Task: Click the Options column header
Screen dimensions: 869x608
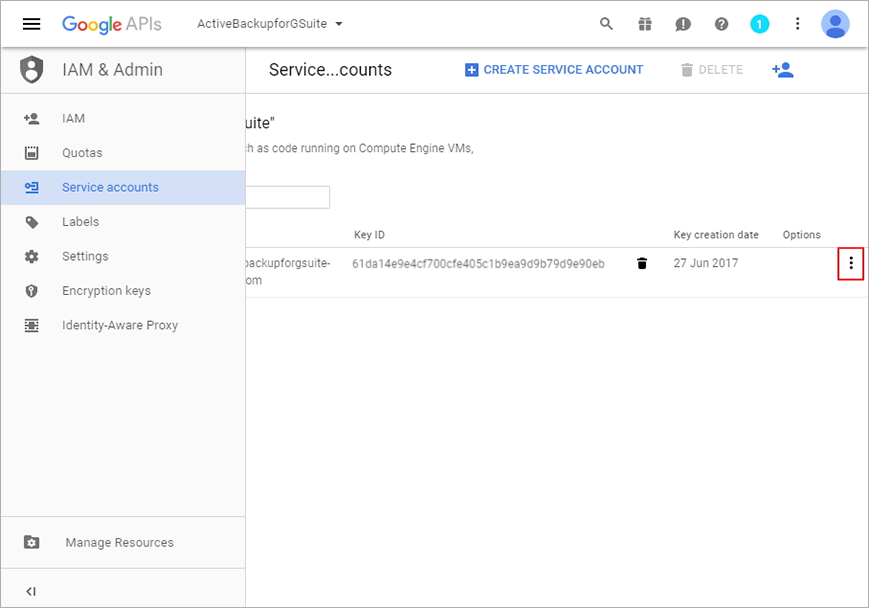Action: click(x=801, y=234)
